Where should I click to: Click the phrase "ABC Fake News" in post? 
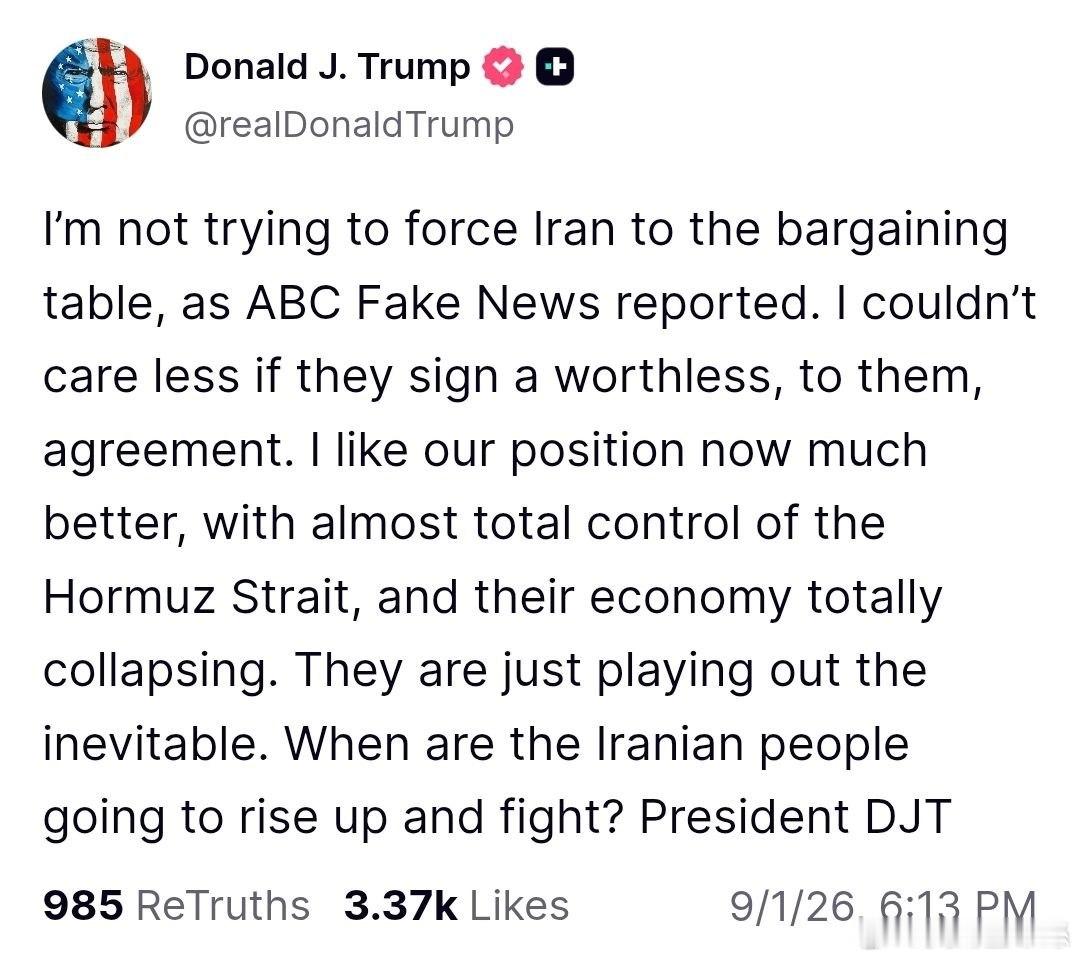pyautogui.click(x=423, y=302)
